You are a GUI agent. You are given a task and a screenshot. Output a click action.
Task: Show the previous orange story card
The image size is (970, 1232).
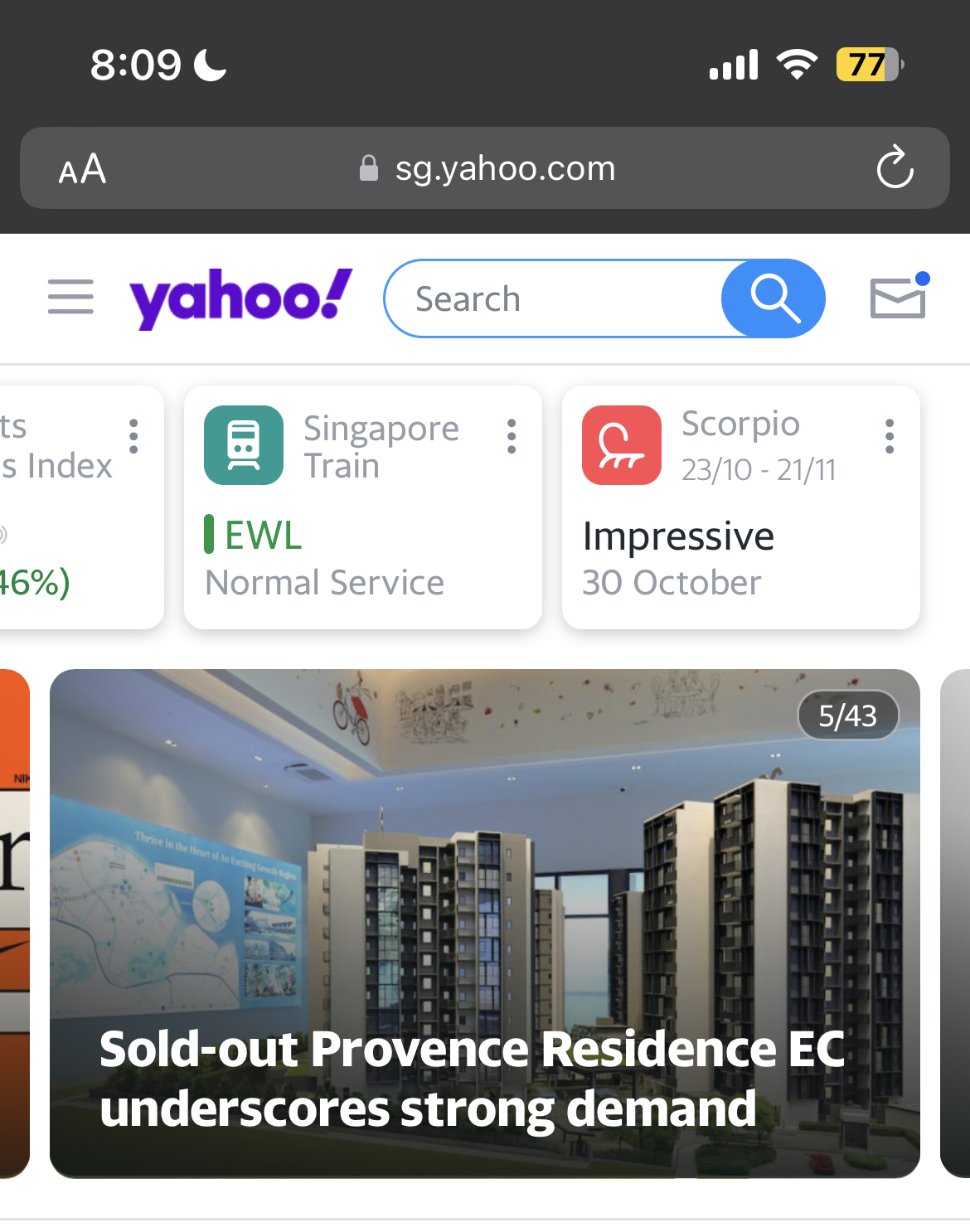[x=14, y=922]
